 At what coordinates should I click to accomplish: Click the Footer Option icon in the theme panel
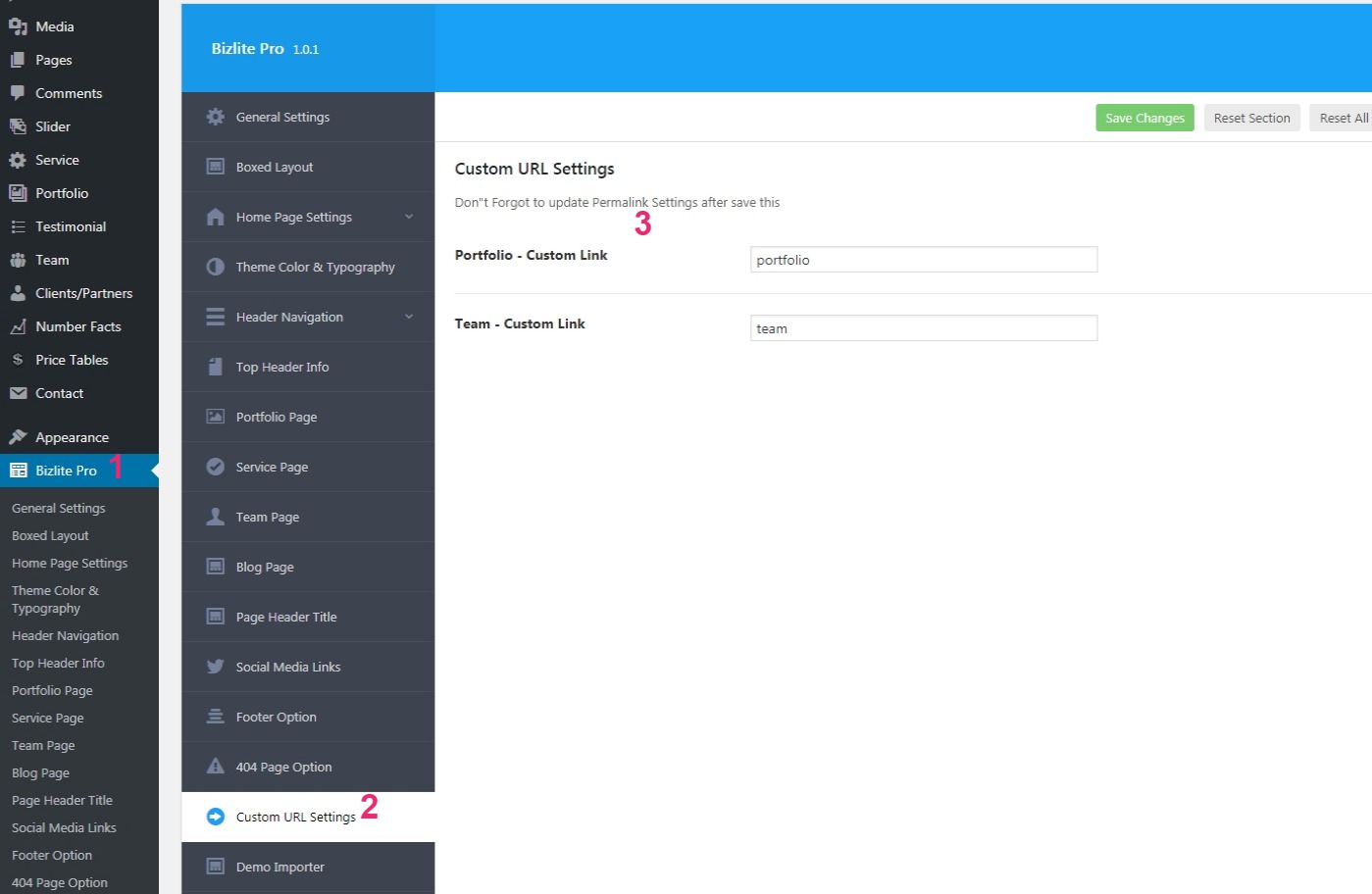[x=216, y=717]
